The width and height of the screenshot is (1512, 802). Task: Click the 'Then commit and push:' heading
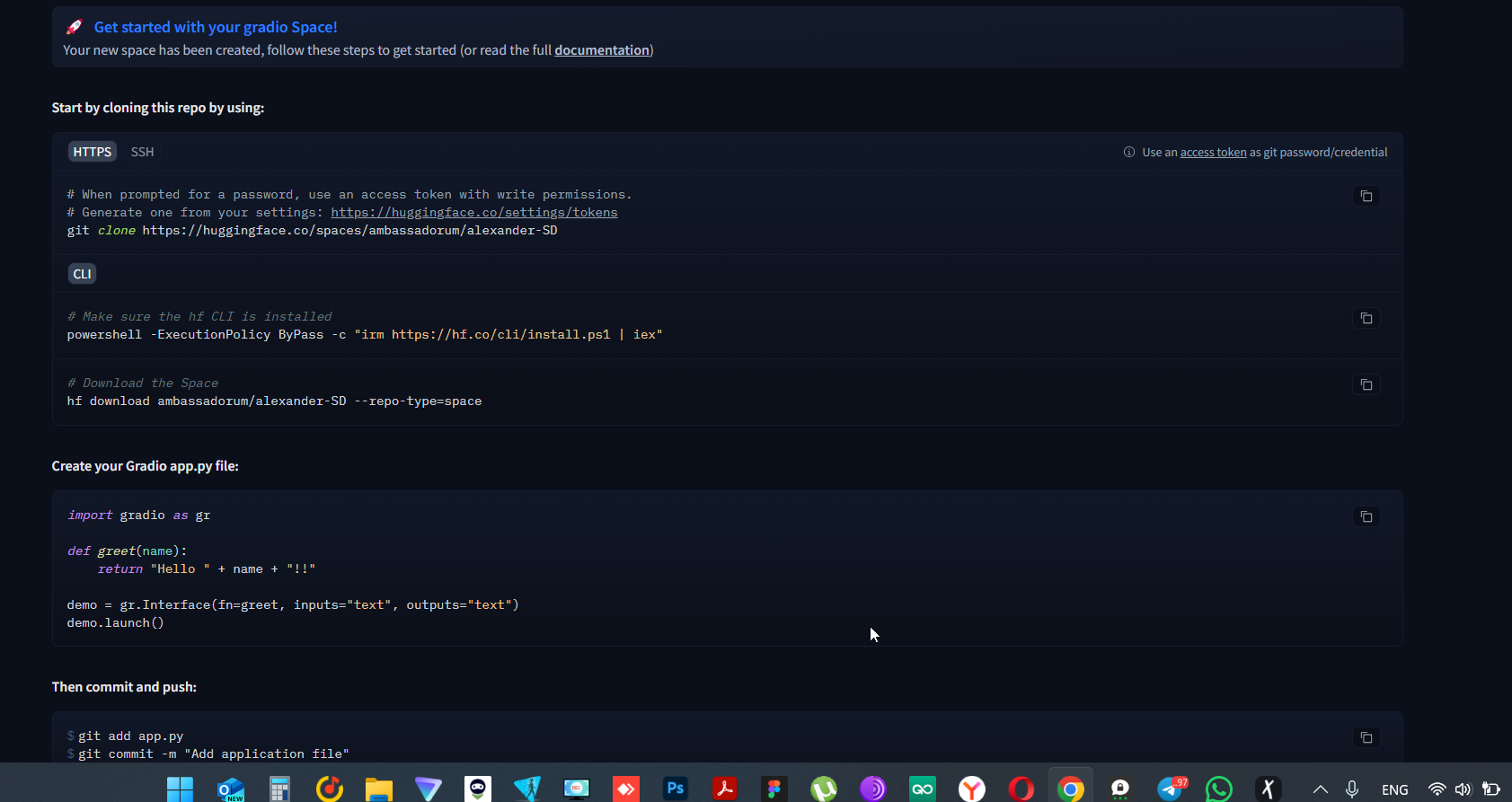(x=124, y=687)
